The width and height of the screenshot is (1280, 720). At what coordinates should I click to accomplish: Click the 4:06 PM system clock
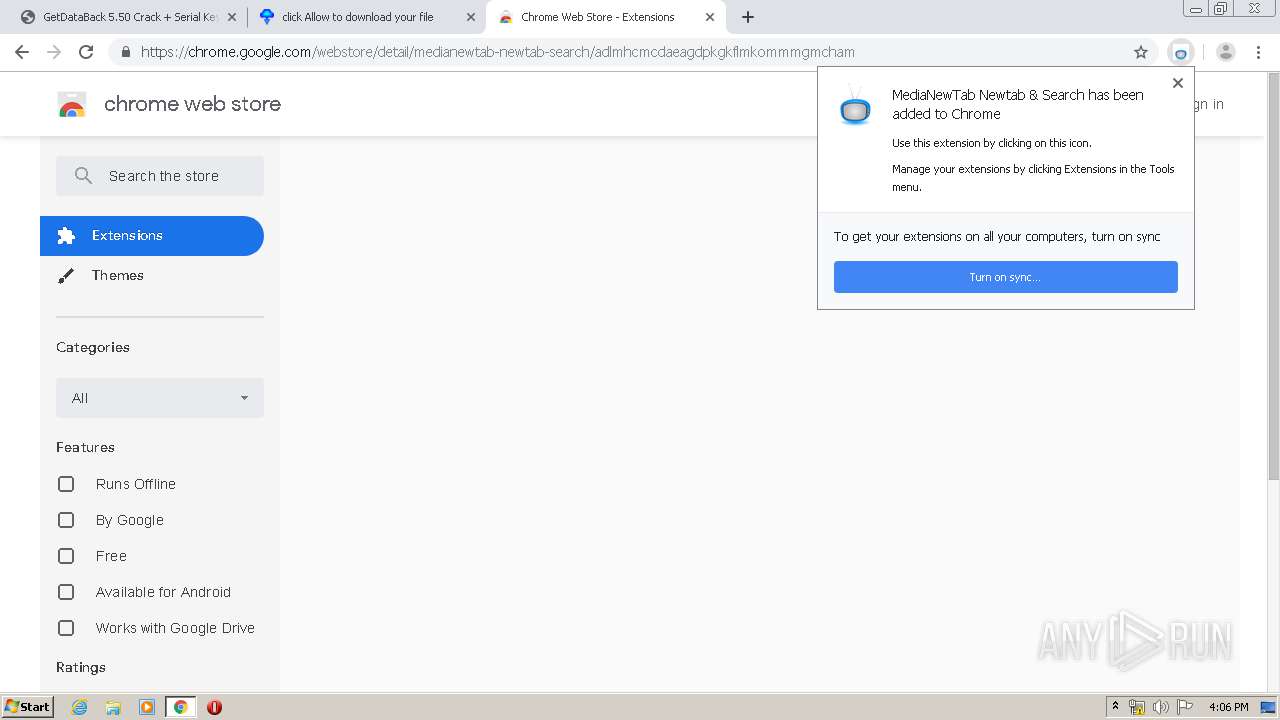1228,707
